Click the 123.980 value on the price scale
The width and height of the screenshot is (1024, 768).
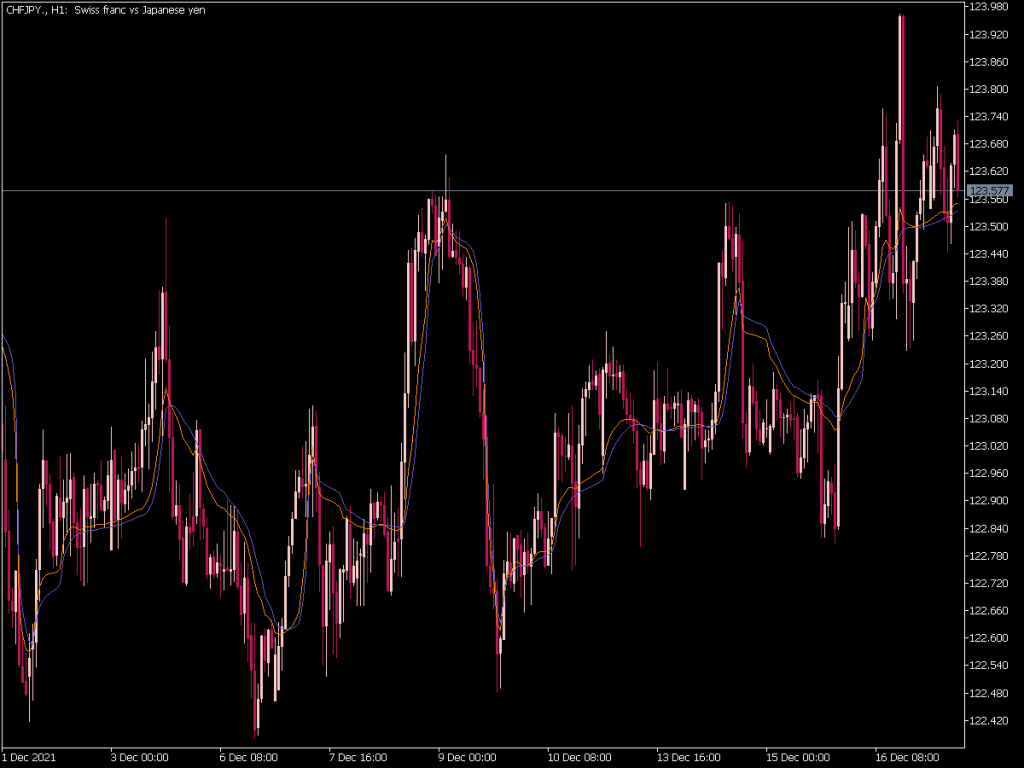989,8
